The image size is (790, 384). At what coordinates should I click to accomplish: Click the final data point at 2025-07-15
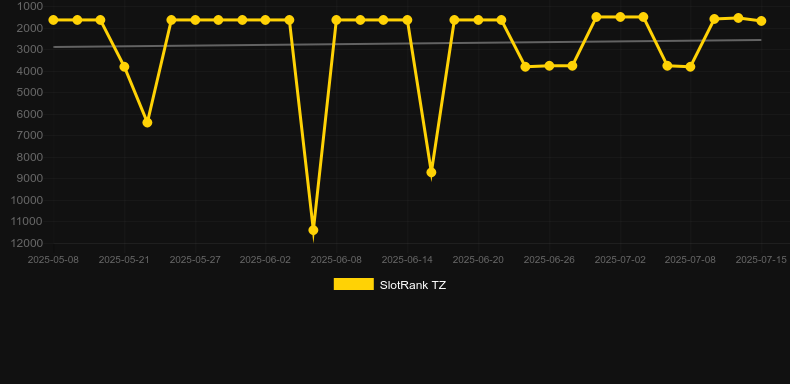coord(761,21)
